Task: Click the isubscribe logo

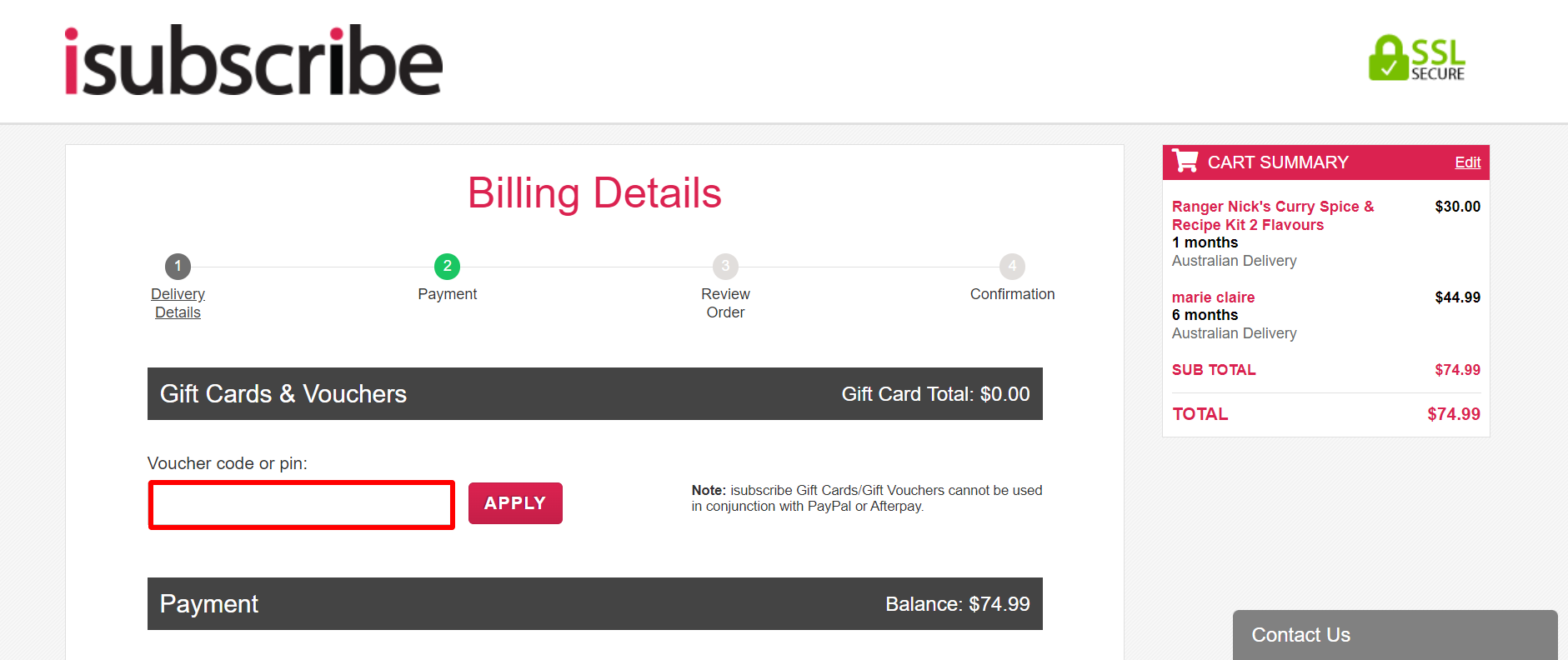Action: point(250,60)
